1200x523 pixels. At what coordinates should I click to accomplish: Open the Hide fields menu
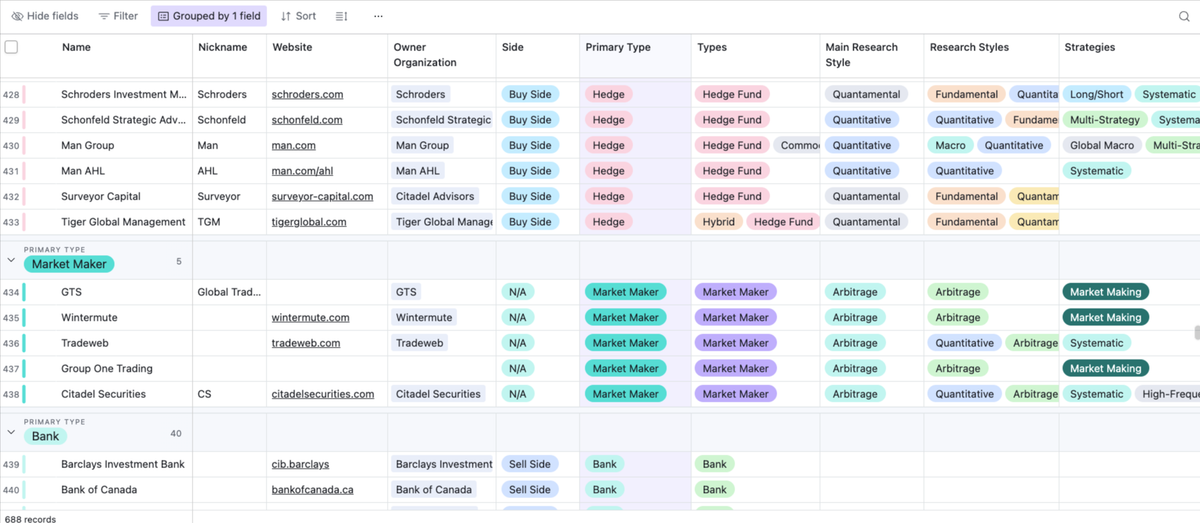(45, 16)
